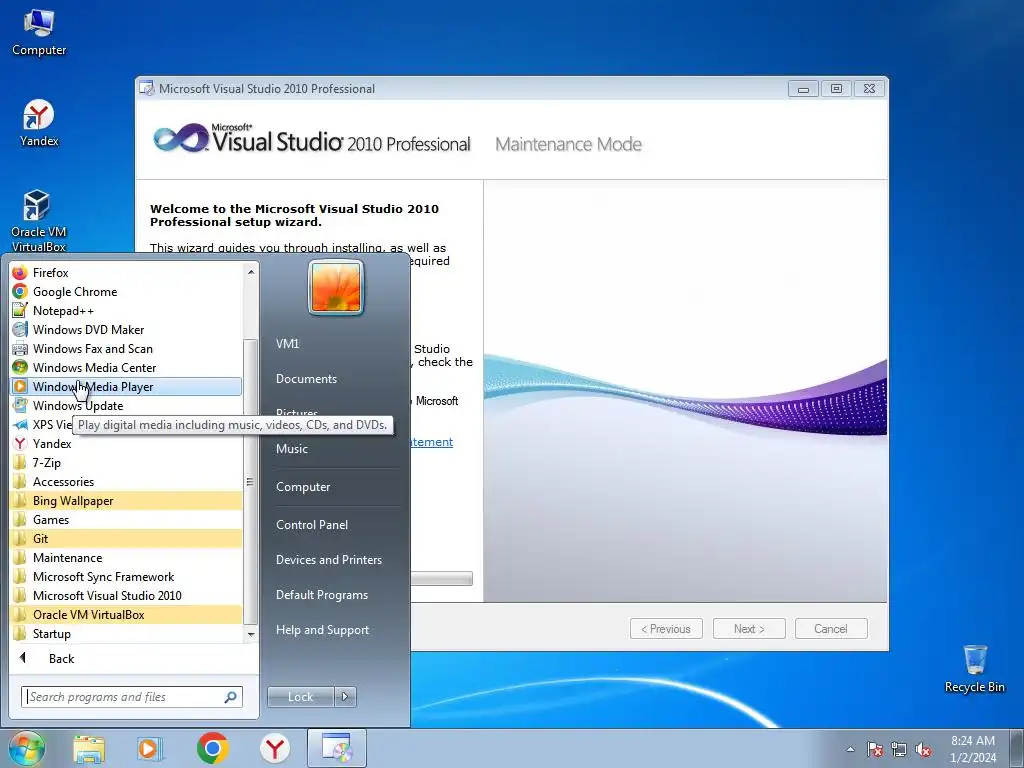Open Windows Update entry
This screenshot has width=1024, height=768.
click(126, 406)
